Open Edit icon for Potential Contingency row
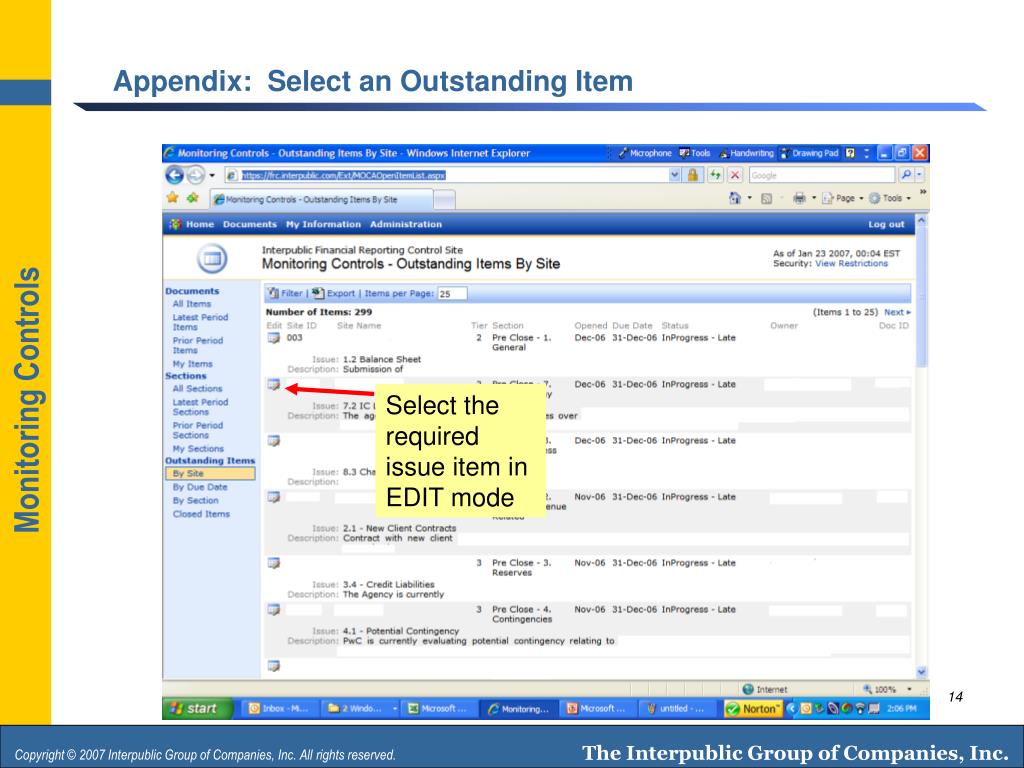 tap(274, 609)
